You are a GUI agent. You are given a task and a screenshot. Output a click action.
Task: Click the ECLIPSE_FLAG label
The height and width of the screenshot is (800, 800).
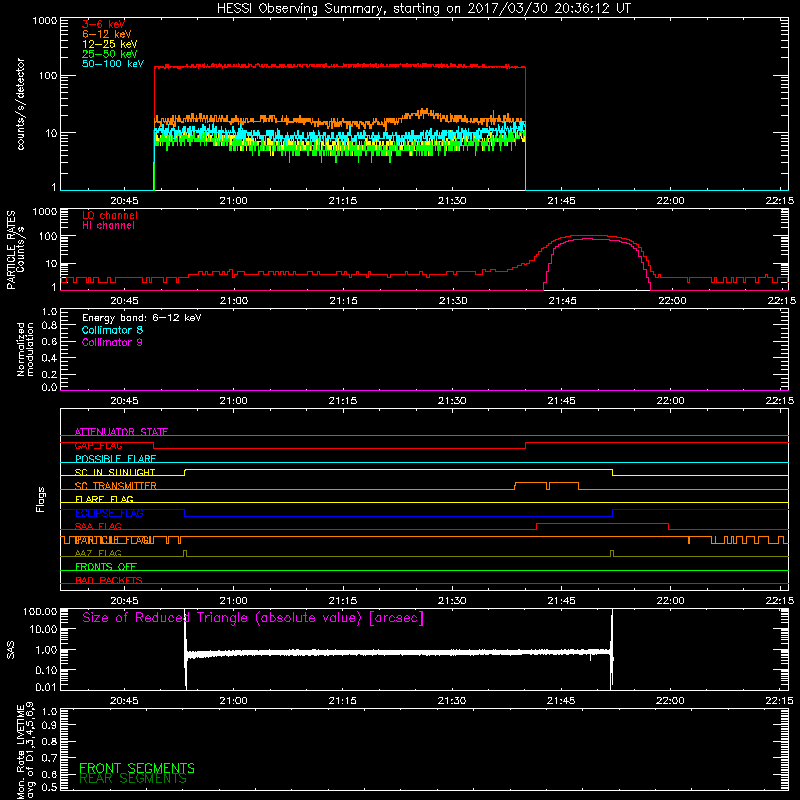coord(109,513)
